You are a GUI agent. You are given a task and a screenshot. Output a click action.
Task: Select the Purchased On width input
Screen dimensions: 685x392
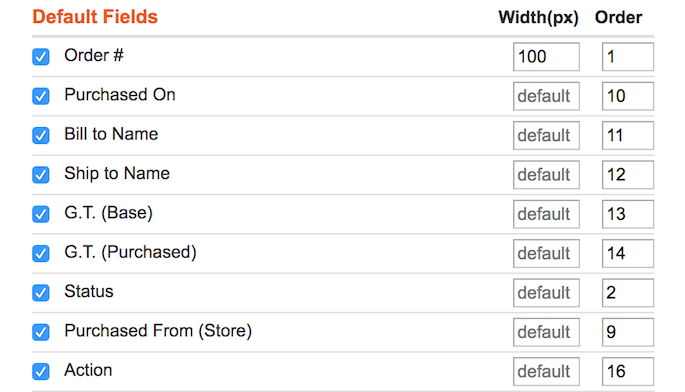click(546, 96)
